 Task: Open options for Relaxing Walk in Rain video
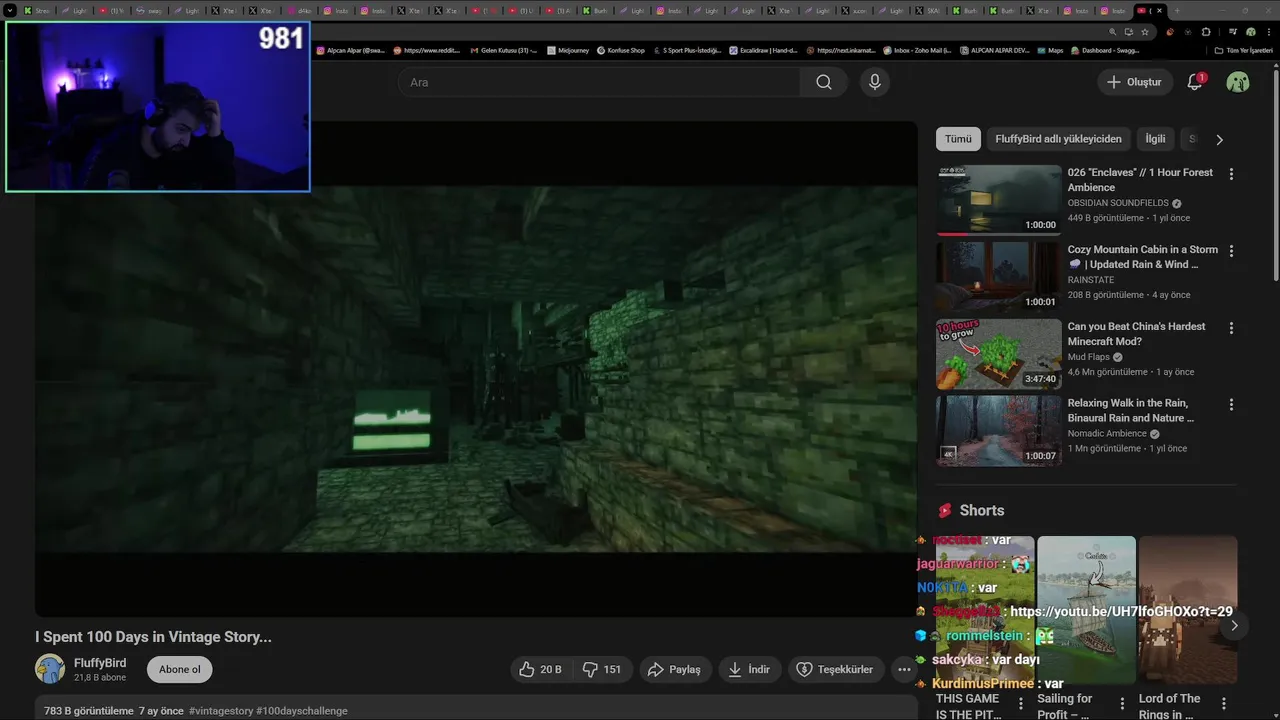(1231, 405)
